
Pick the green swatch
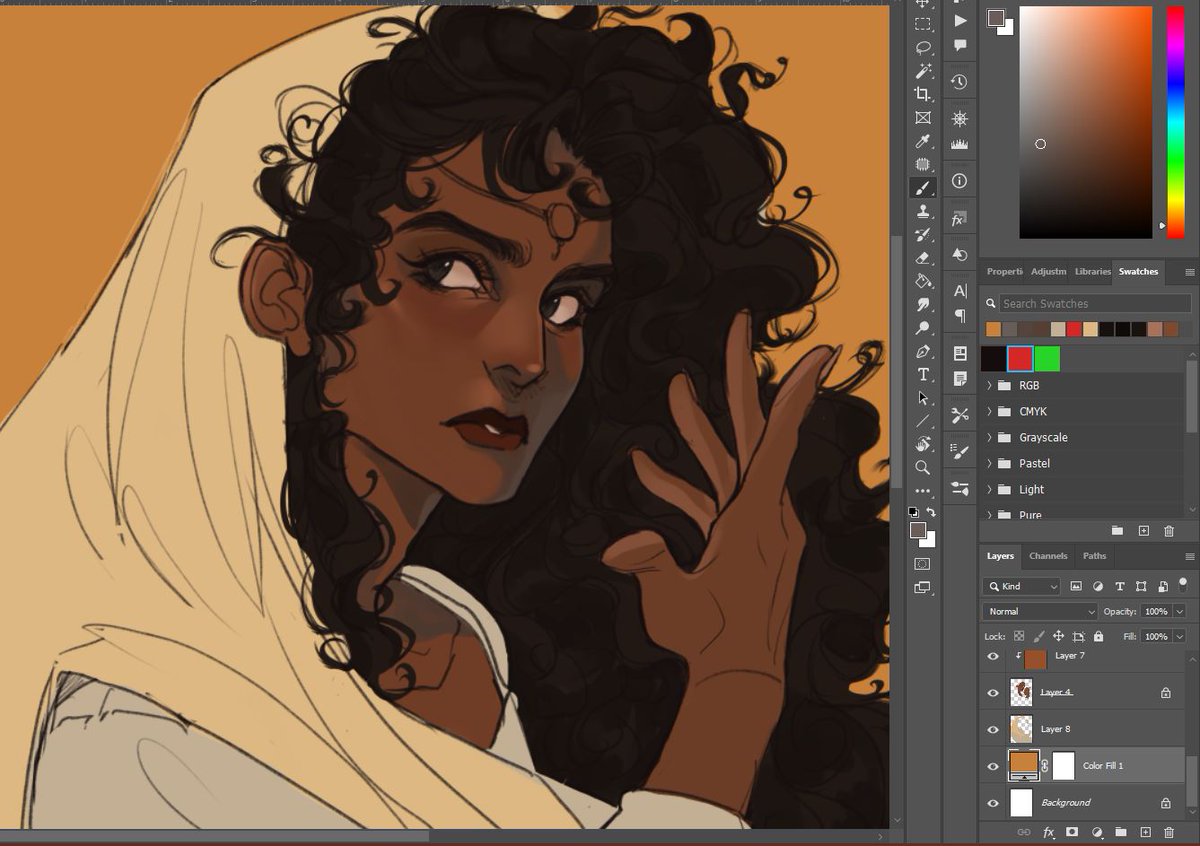pos(1047,359)
